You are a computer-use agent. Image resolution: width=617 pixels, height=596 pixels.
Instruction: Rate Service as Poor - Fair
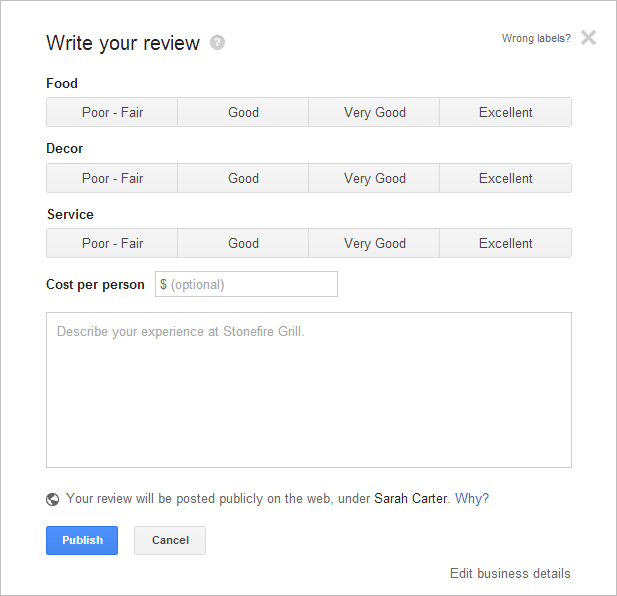point(112,243)
